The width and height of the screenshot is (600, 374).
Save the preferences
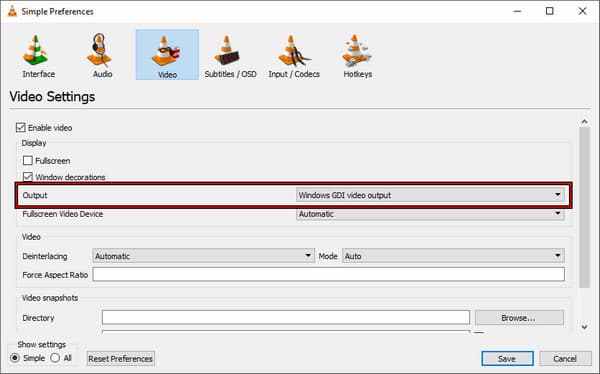(507, 359)
